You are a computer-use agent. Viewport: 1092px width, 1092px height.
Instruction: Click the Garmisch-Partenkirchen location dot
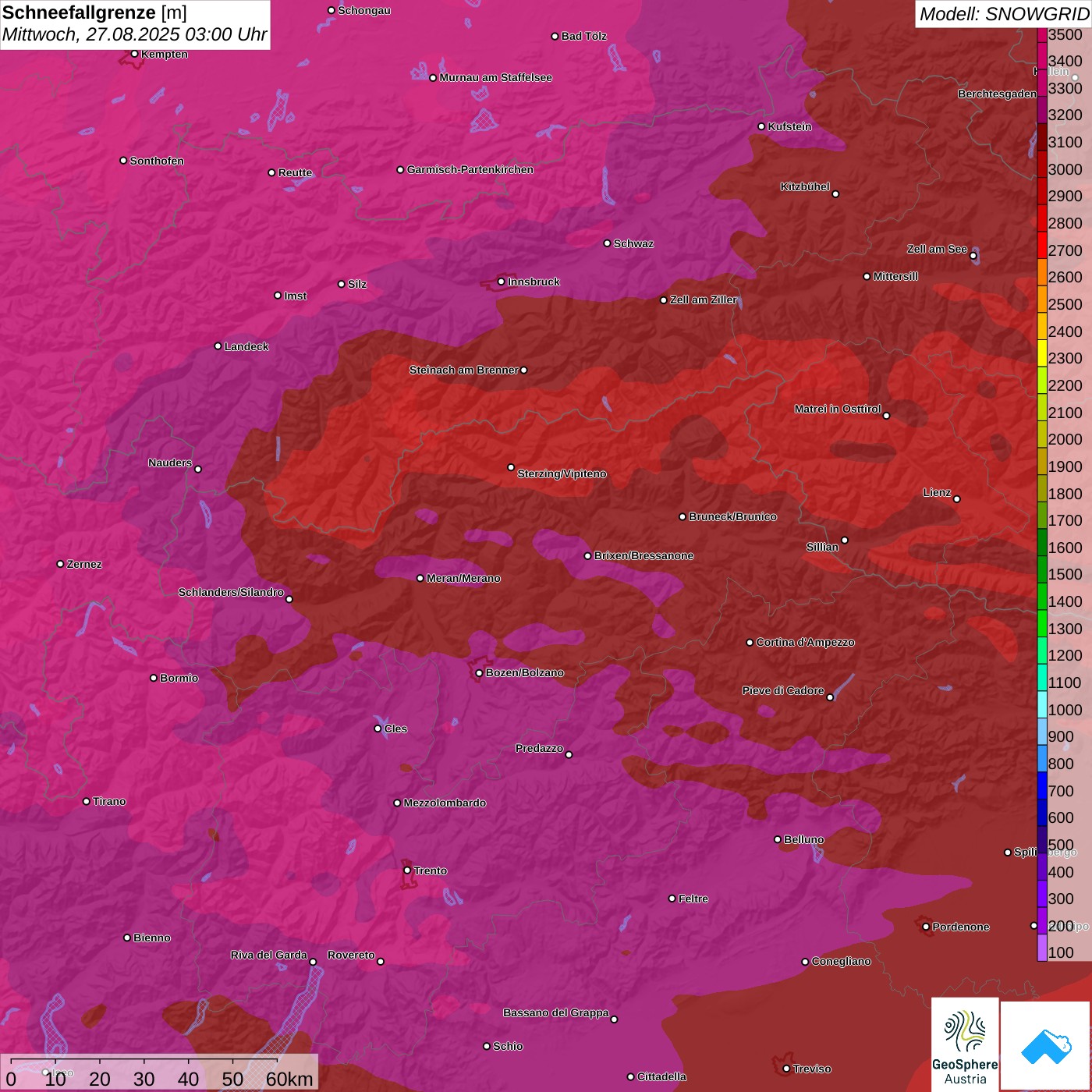(x=400, y=169)
